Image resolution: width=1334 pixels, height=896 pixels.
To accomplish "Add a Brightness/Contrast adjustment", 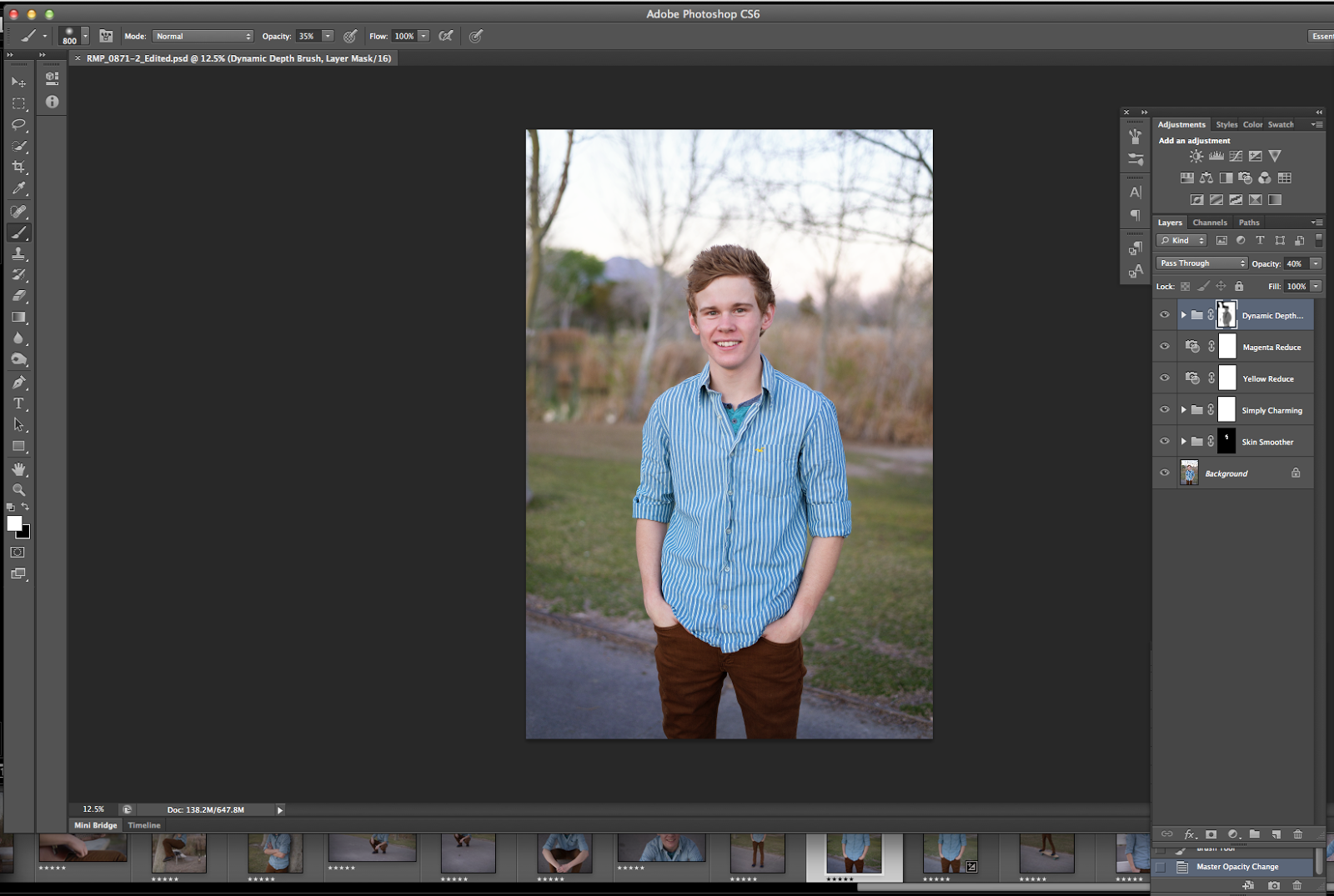I will pos(1196,156).
